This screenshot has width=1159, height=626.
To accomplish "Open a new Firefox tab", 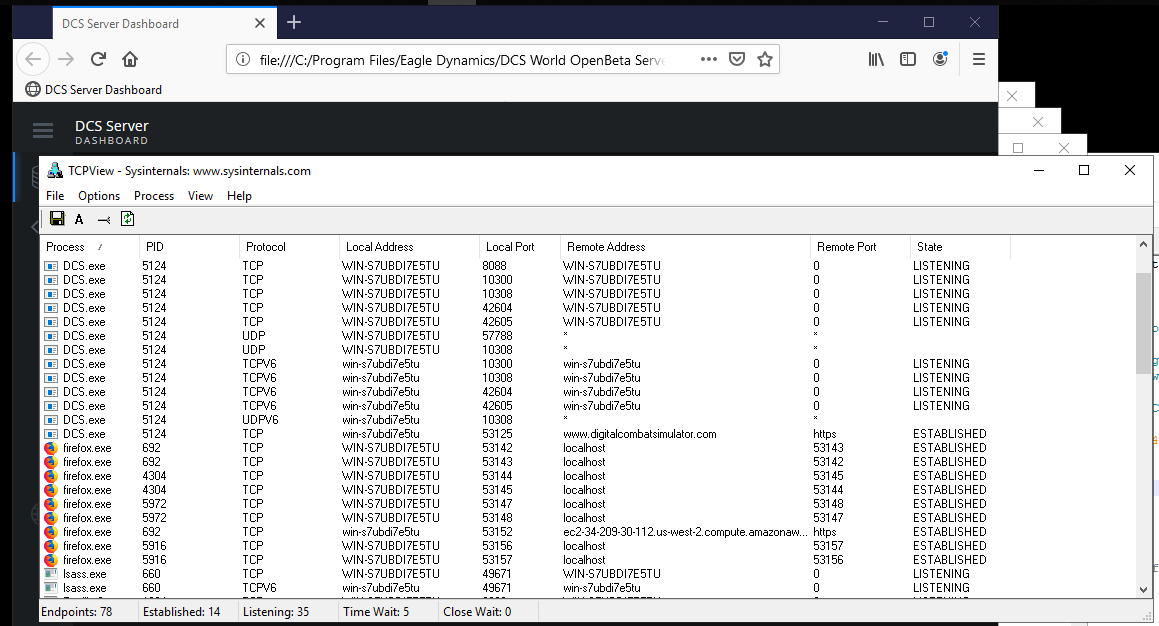I will (293, 22).
